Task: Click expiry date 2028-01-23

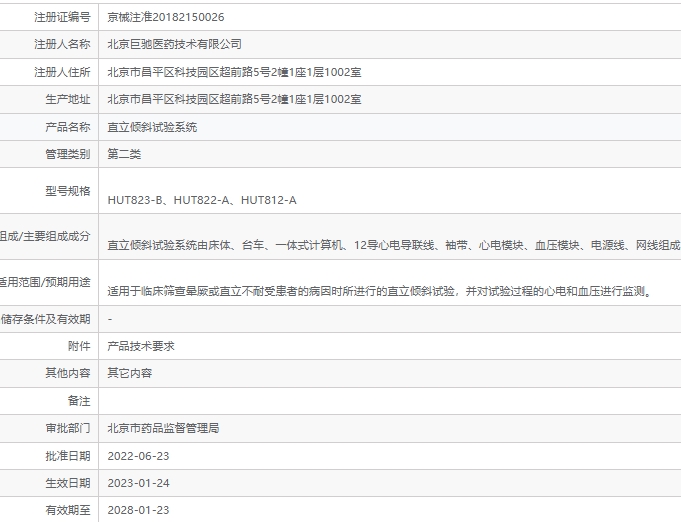Action: [138, 510]
